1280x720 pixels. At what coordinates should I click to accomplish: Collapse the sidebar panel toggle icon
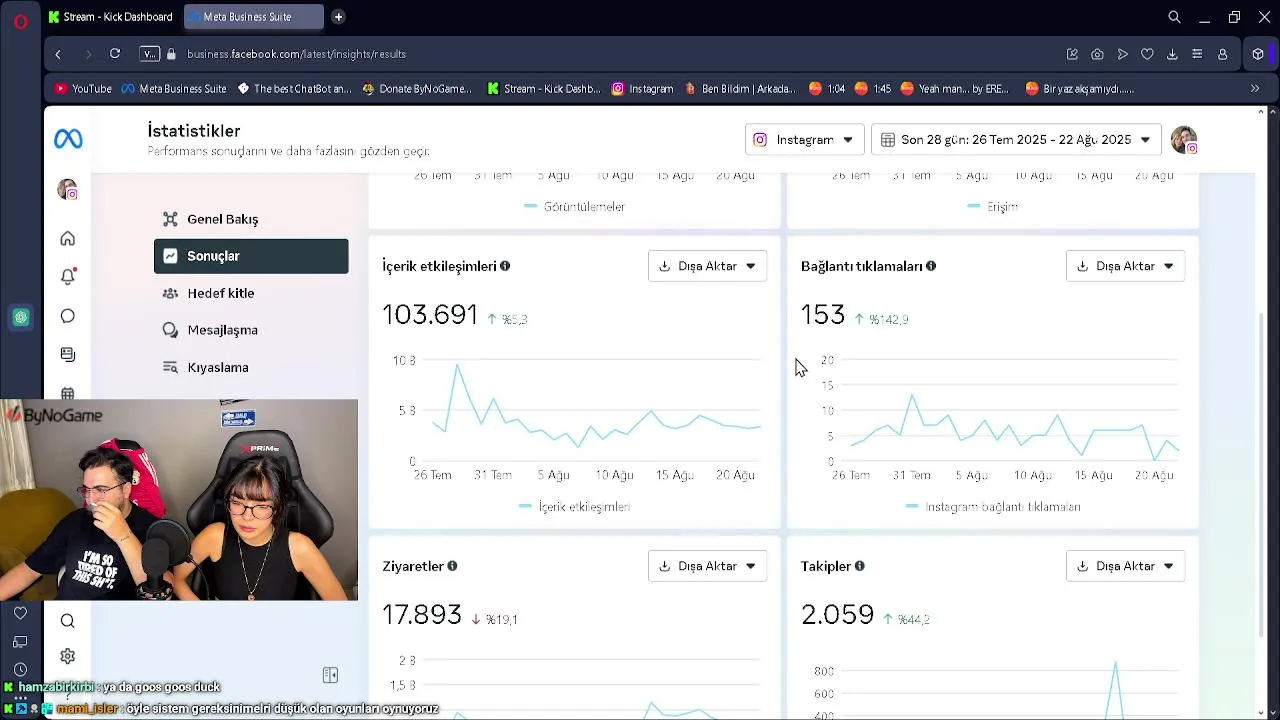330,675
